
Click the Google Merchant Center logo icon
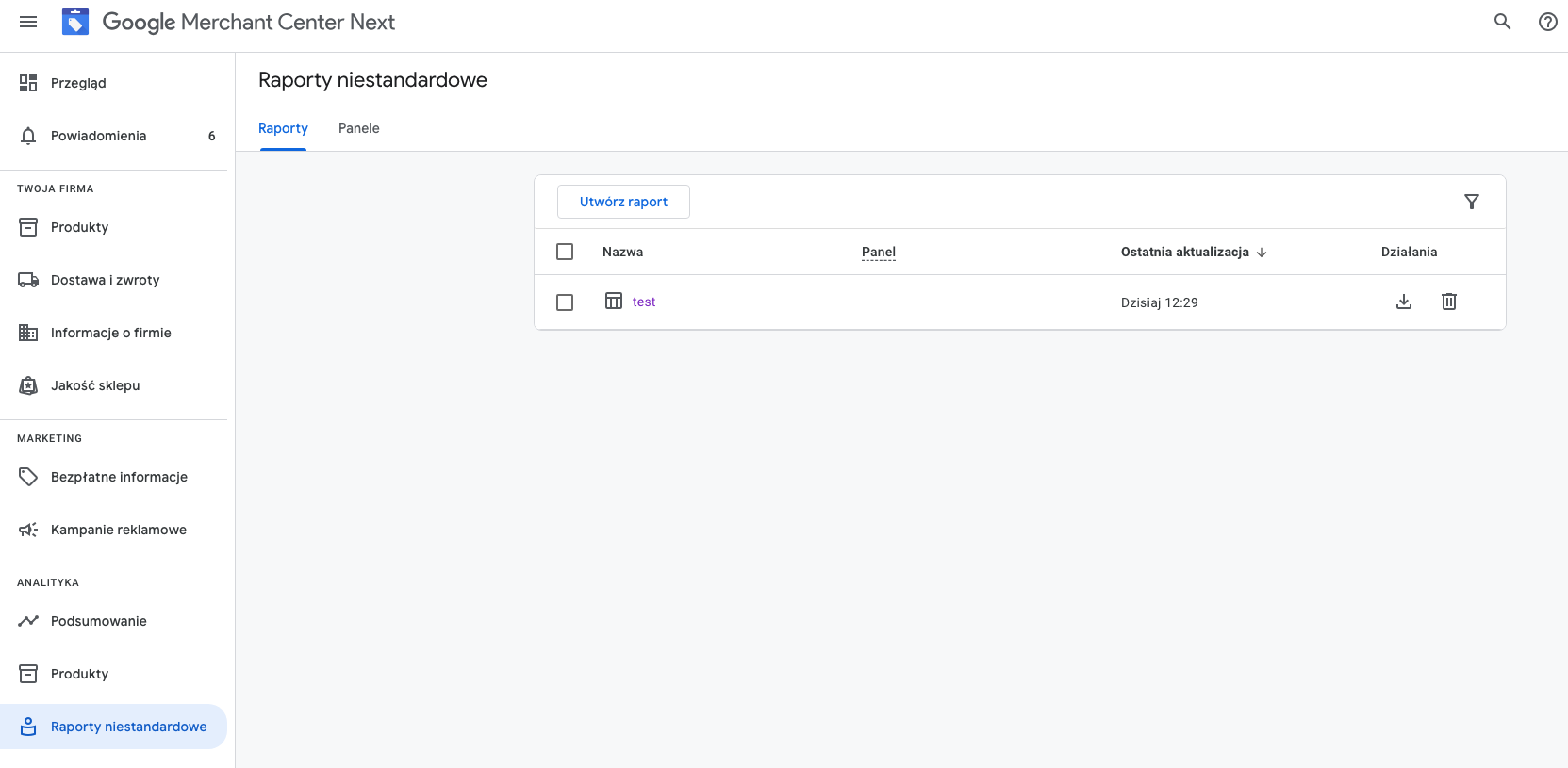point(75,22)
